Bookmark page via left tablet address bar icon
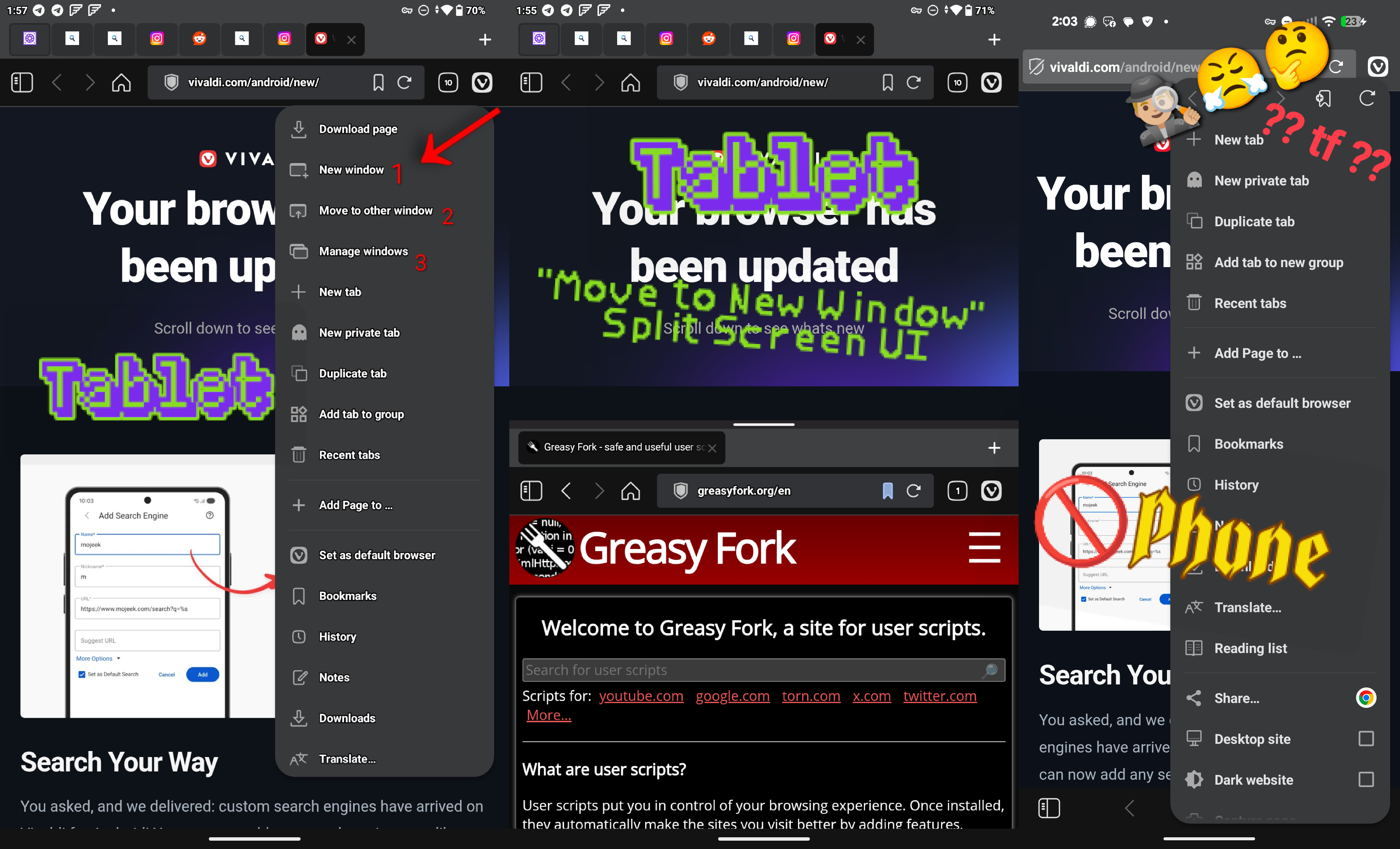This screenshot has height=849, width=1400. (378, 82)
